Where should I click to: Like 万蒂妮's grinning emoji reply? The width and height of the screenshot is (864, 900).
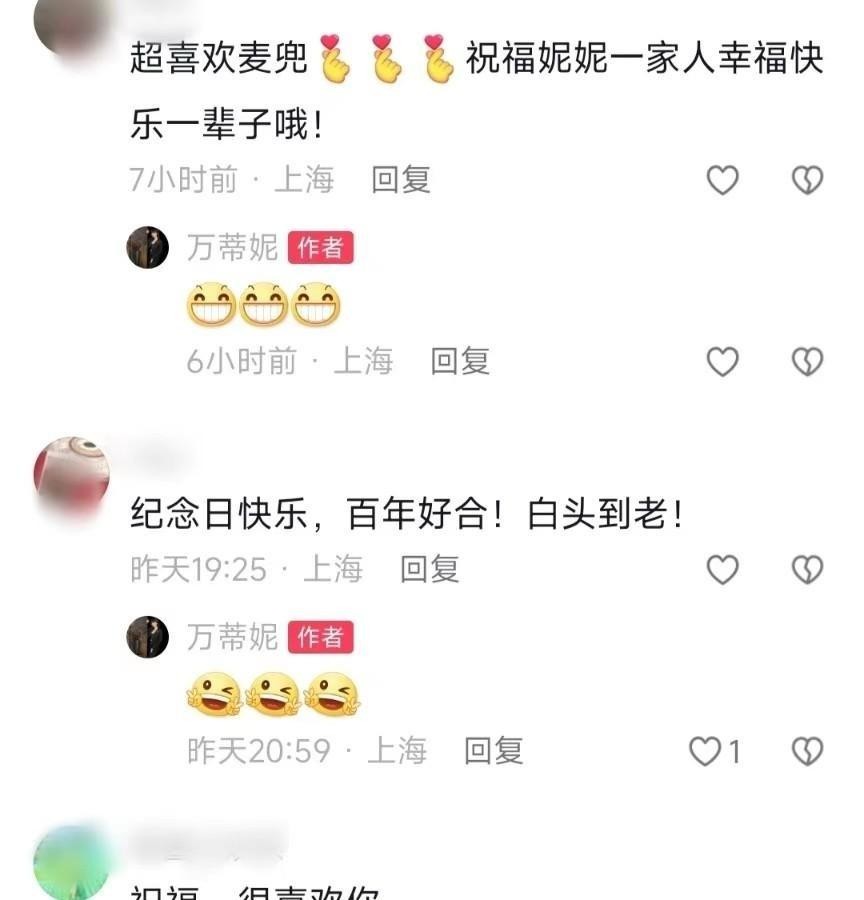pos(722,362)
